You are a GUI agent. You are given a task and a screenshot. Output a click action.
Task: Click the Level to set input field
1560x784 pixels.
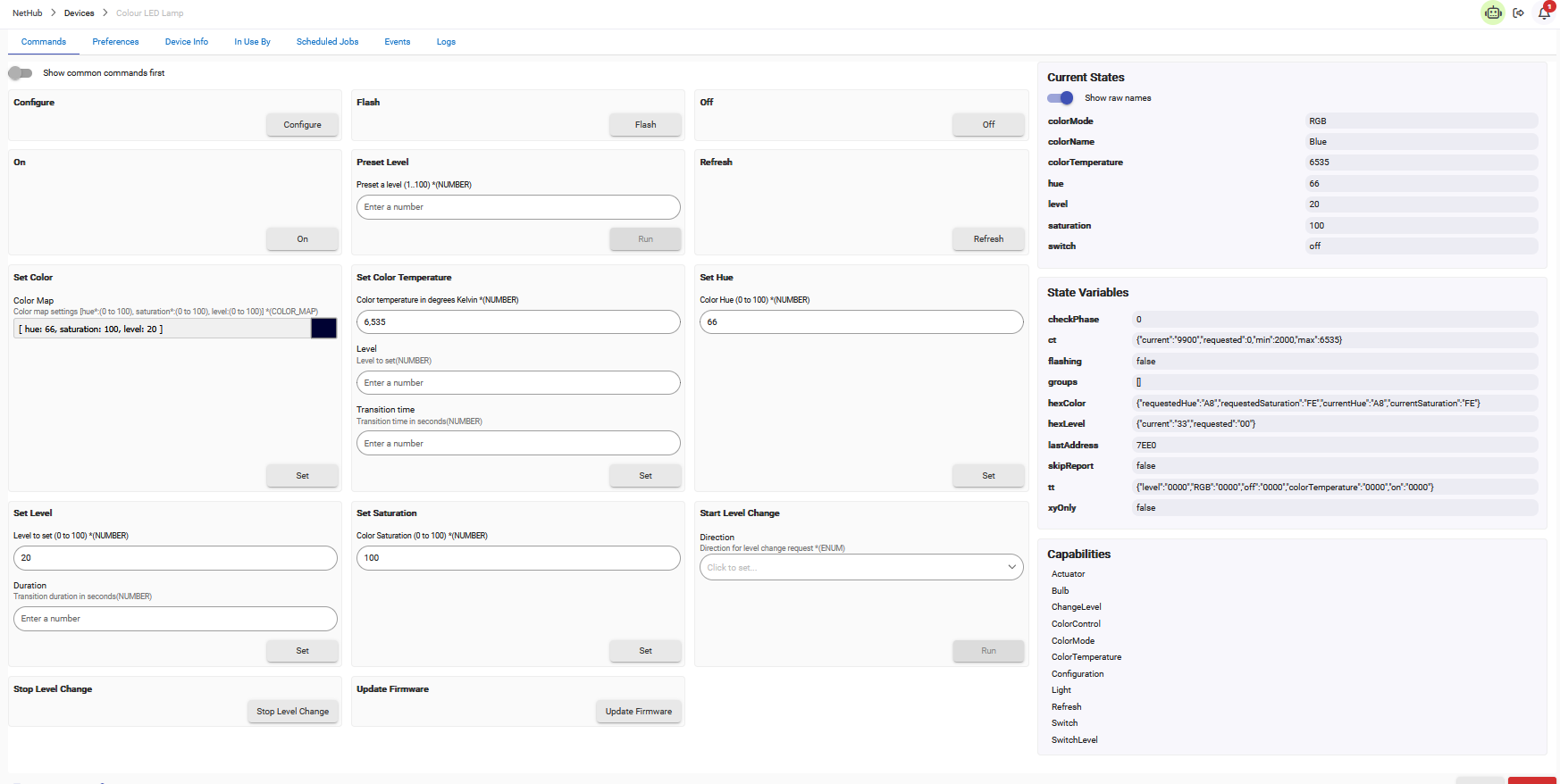coord(175,558)
